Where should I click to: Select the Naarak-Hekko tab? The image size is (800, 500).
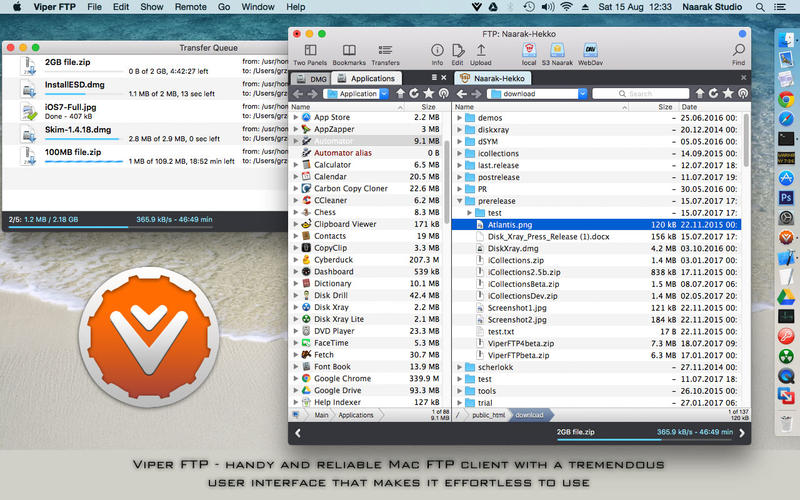(493, 78)
